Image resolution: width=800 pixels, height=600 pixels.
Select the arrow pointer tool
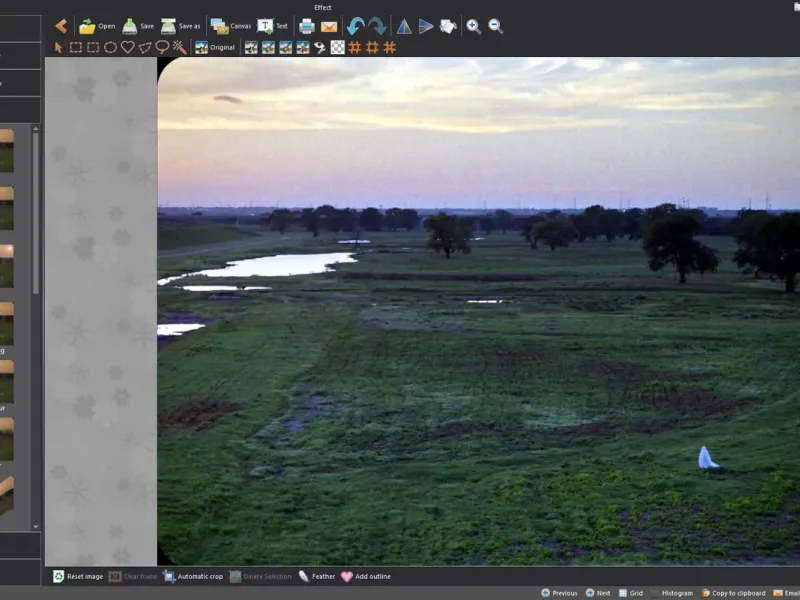58,47
